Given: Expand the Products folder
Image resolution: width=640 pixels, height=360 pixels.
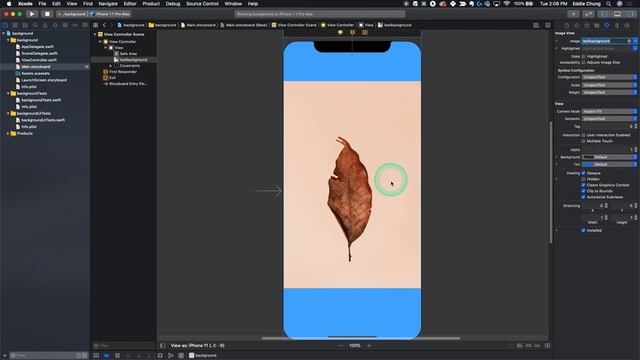Looking at the screenshot, I should (x=8, y=133).
